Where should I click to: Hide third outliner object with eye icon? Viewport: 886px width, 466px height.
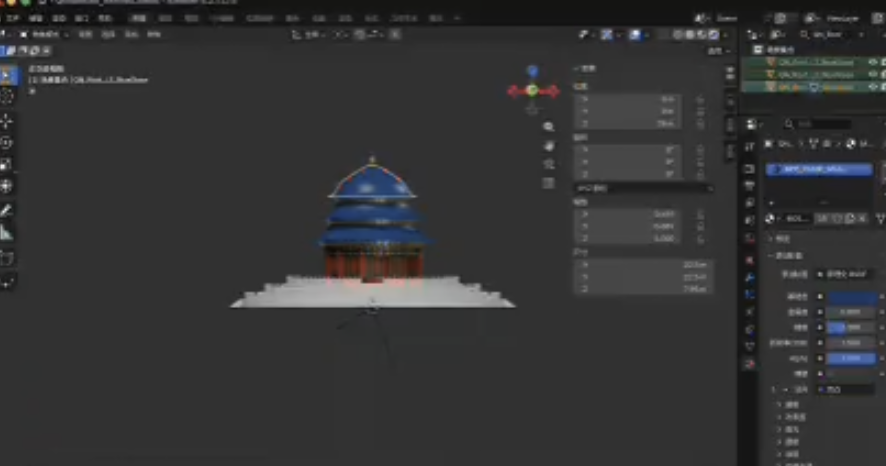873,87
